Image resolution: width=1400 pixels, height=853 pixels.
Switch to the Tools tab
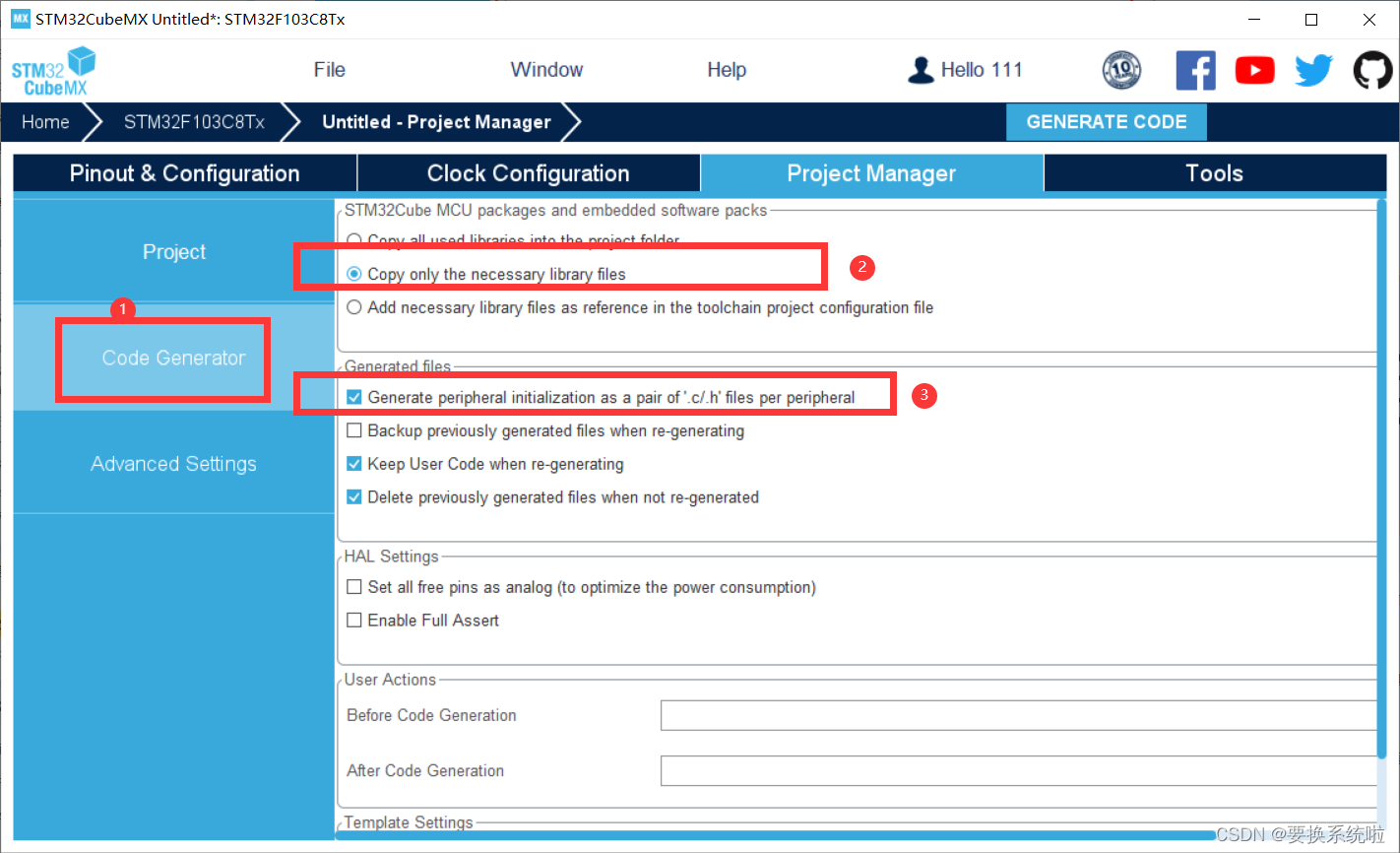click(x=1214, y=173)
